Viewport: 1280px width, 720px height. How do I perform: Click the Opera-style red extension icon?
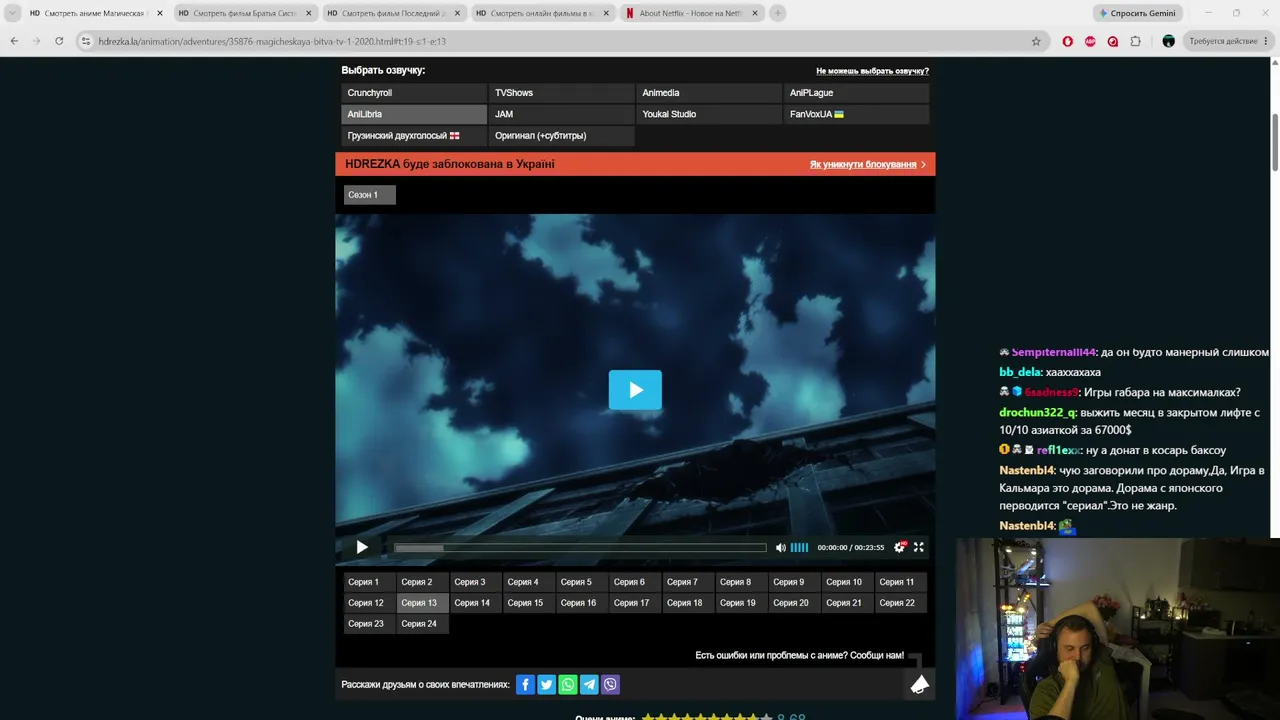pyautogui.click(x=1068, y=41)
